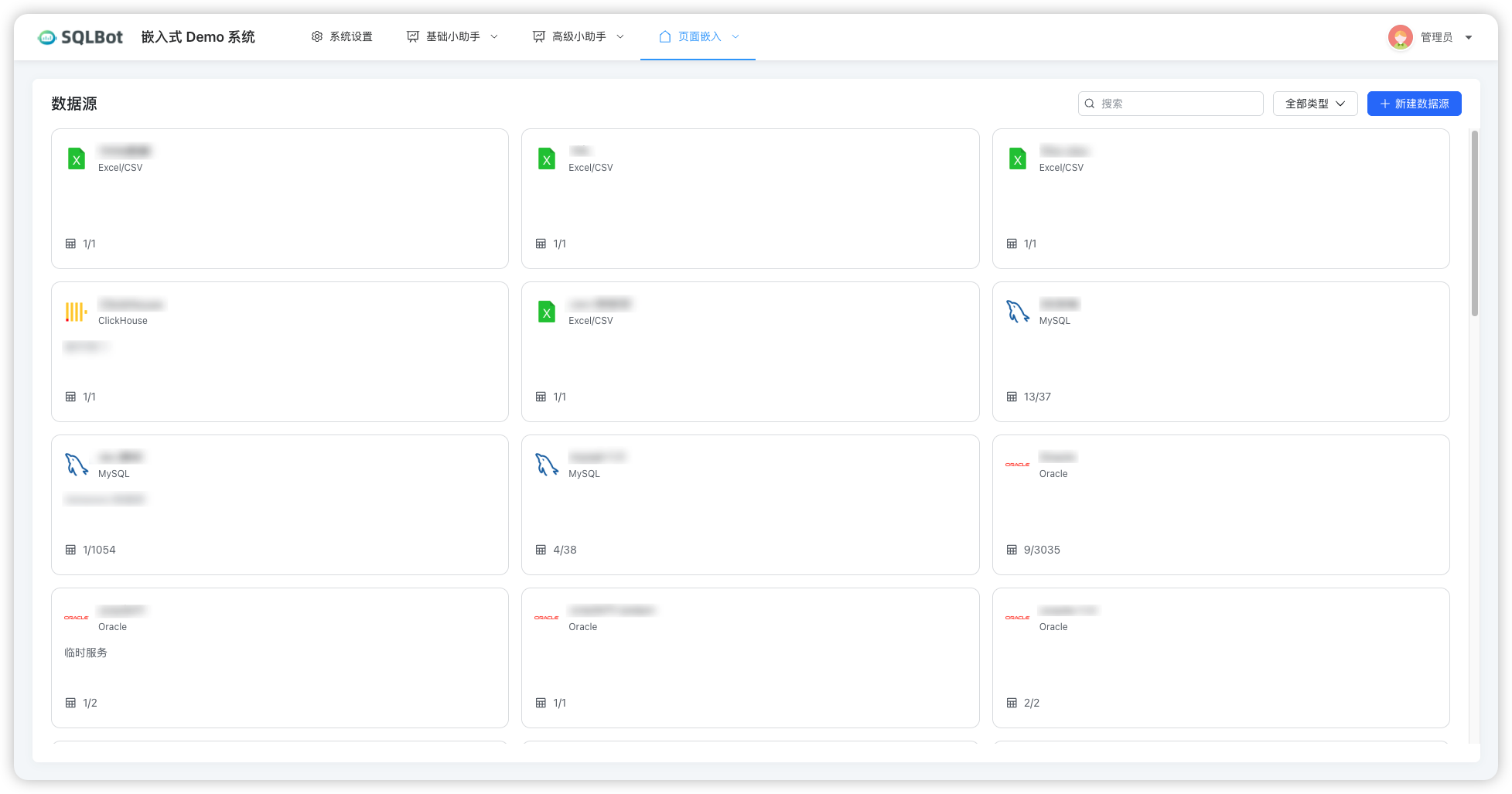The width and height of the screenshot is (1512, 794).
Task: Click the MySQL dolphin icon on the 13/37 card
Action: pyautogui.click(x=1017, y=312)
